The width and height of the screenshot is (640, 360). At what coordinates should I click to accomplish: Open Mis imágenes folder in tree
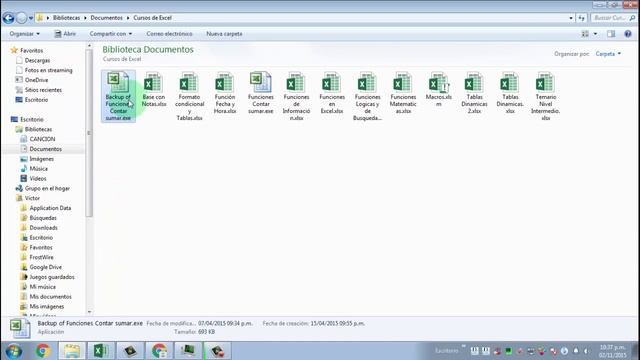point(47,307)
